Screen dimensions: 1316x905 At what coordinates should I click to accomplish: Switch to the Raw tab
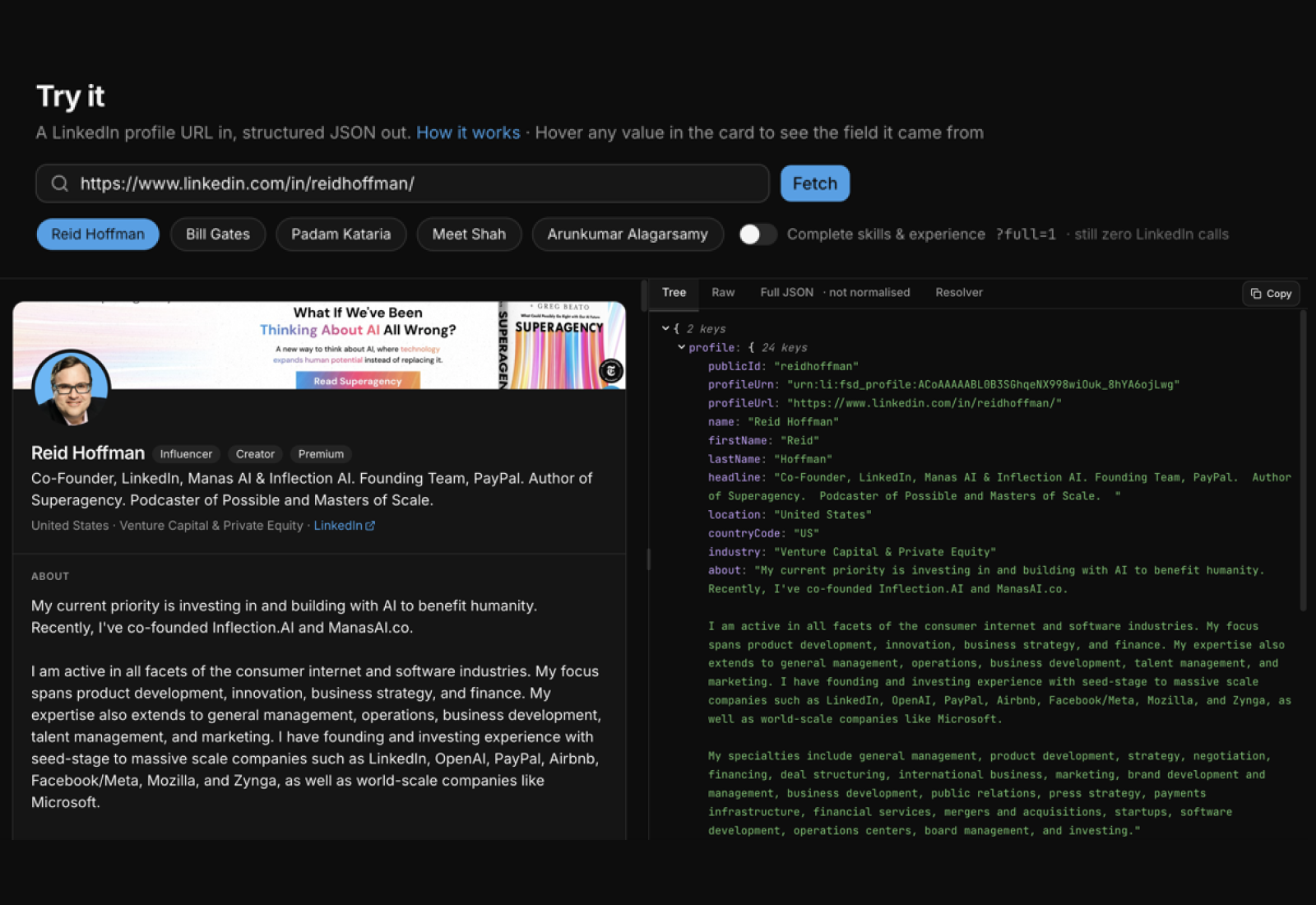coord(723,292)
